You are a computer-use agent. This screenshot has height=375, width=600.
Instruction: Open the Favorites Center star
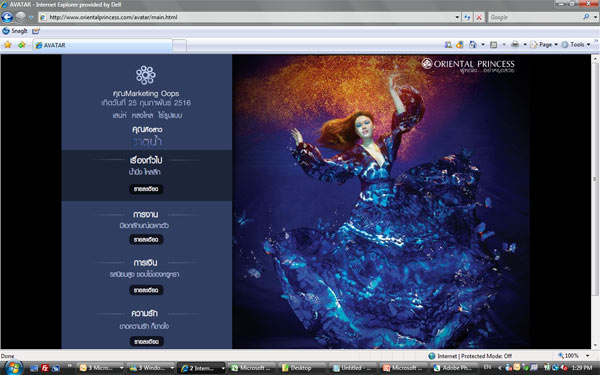point(8,45)
